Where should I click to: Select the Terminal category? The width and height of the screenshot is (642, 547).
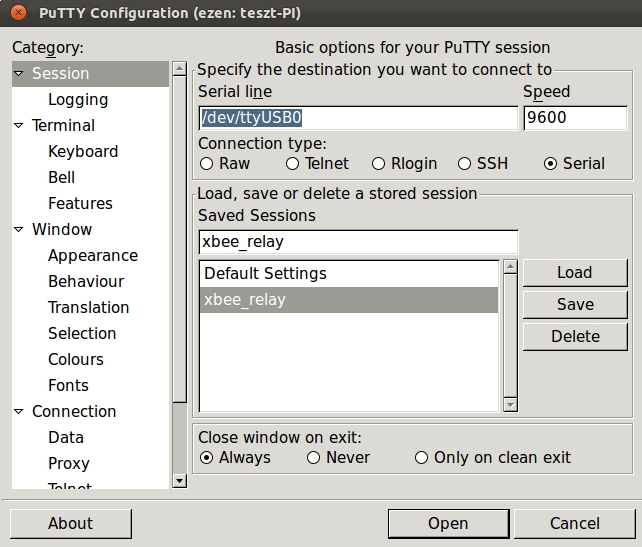tap(63, 126)
